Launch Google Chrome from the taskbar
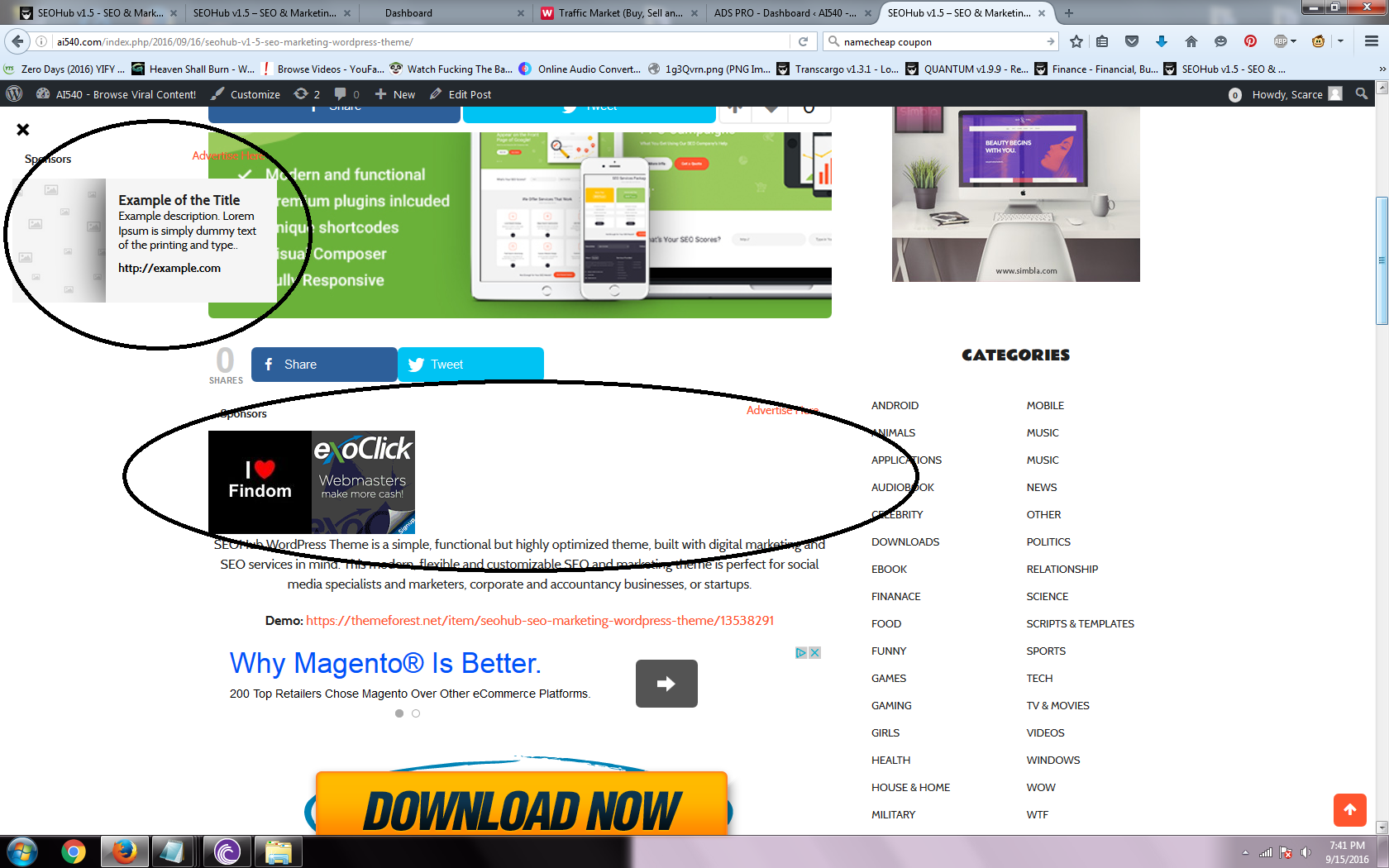 click(74, 851)
